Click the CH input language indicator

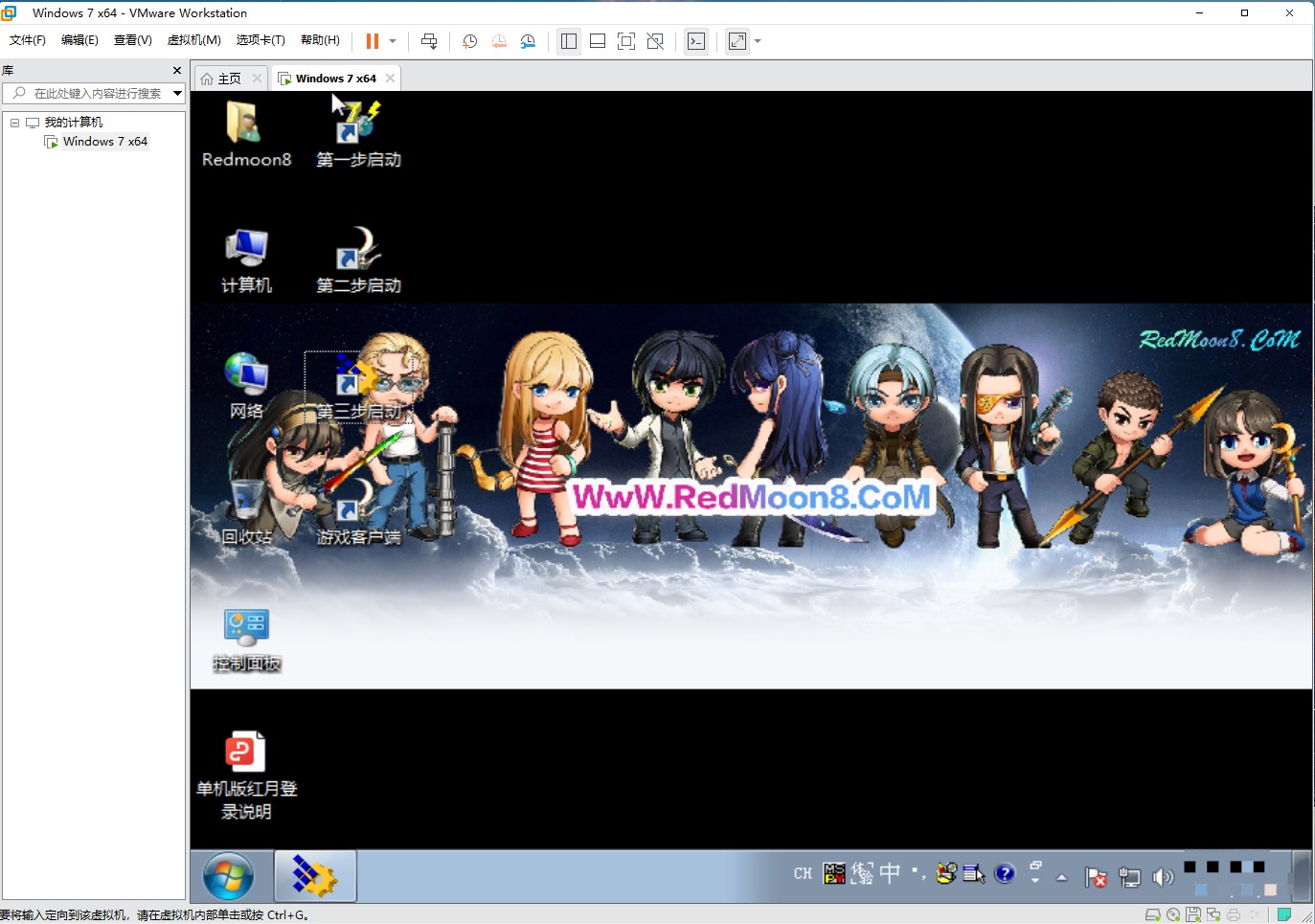(x=803, y=873)
